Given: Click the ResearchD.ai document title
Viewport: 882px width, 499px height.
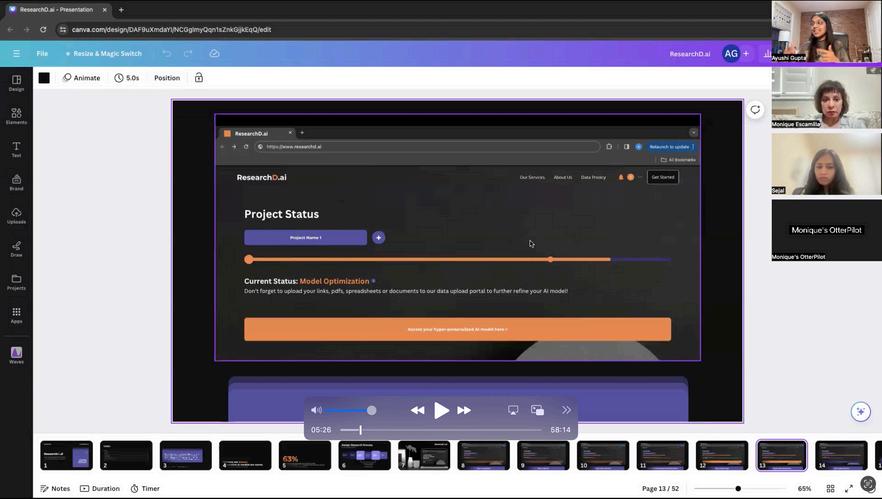Looking at the screenshot, I should (690, 53).
